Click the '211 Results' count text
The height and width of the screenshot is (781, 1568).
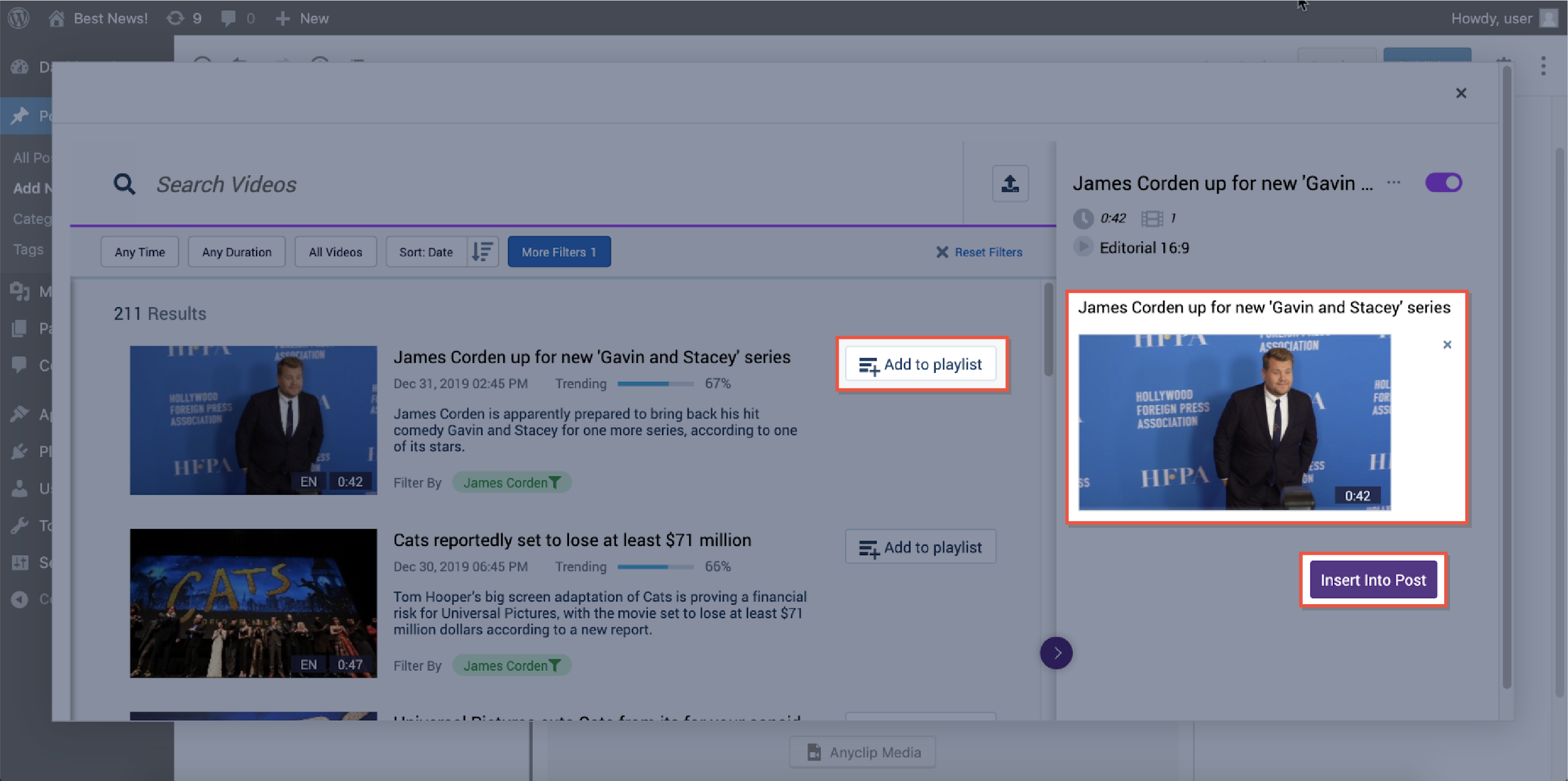coord(160,314)
